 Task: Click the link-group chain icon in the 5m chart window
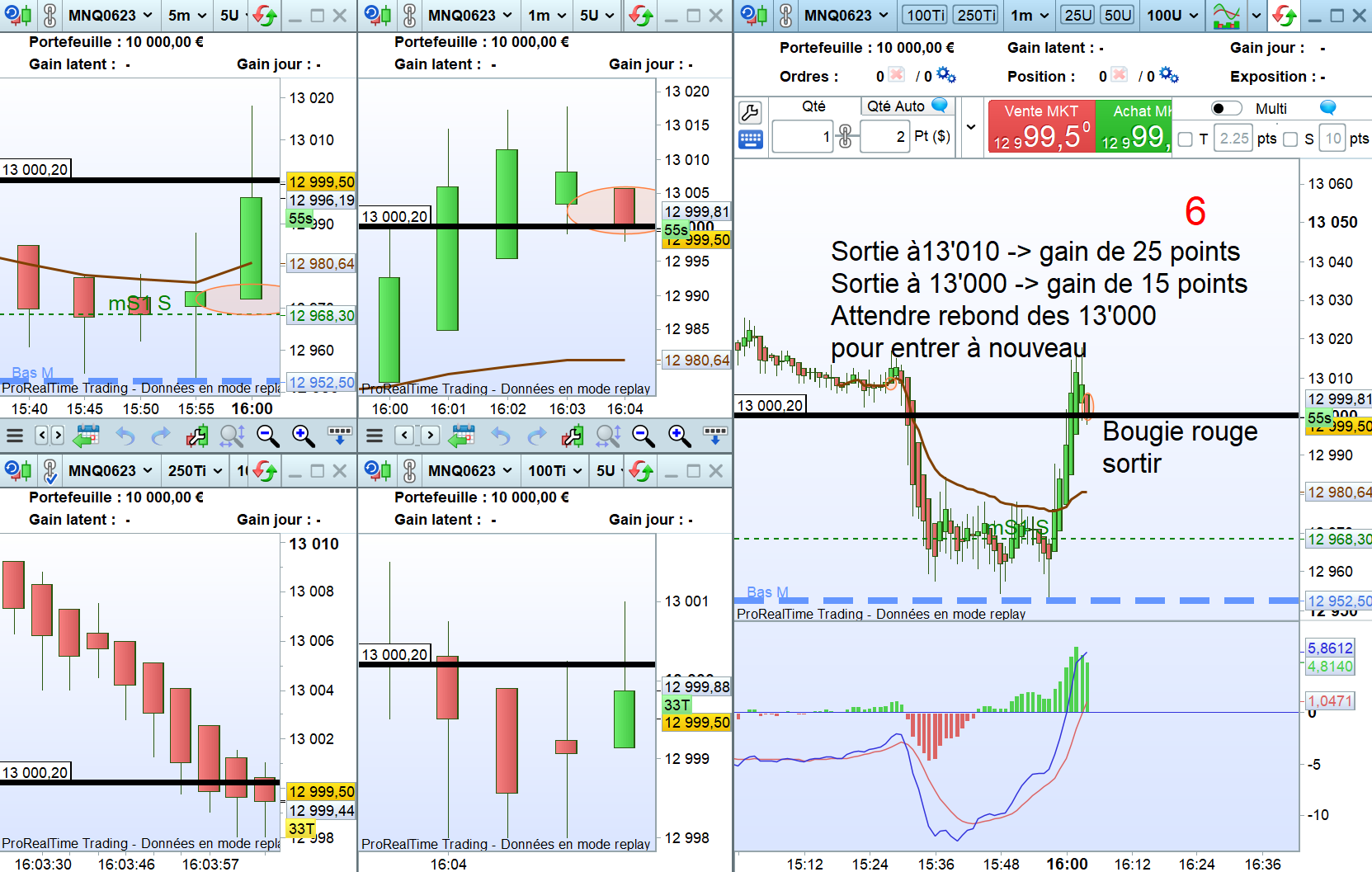tap(50, 15)
